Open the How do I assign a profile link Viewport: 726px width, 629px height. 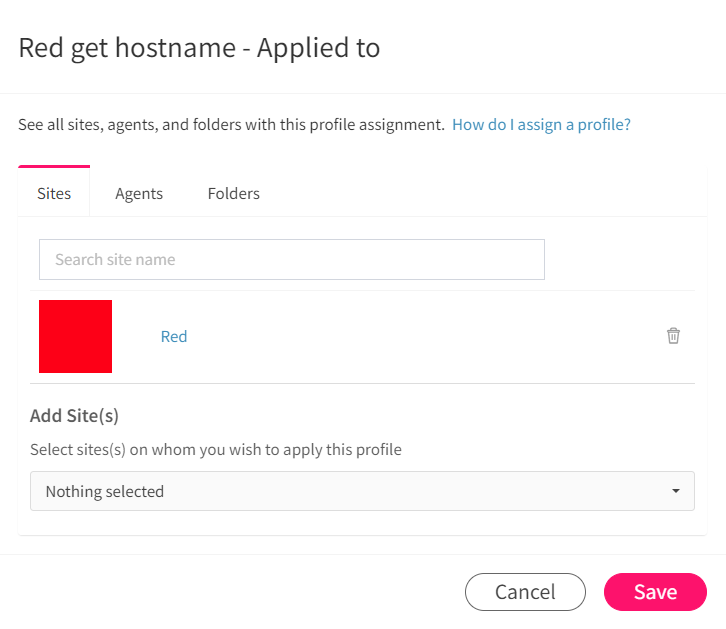[541, 125]
